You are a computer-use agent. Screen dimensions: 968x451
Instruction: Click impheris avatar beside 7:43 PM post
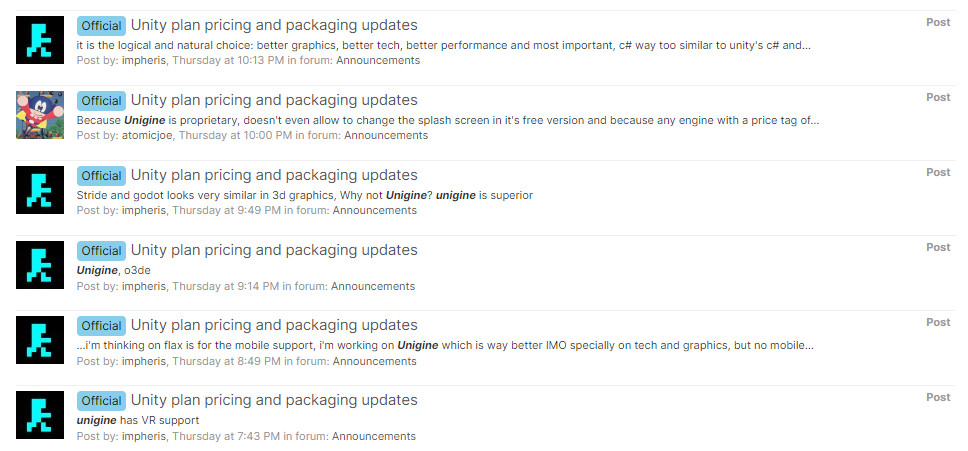[x=40, y=415]
